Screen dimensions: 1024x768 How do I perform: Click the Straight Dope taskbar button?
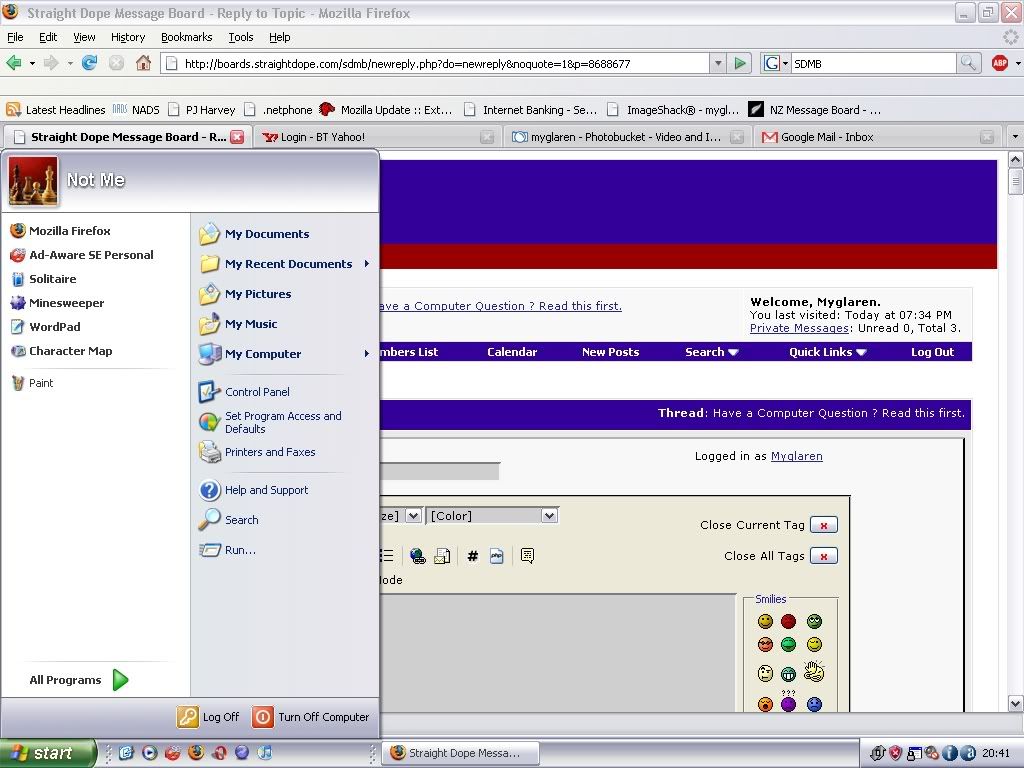(x=461, y=753)
